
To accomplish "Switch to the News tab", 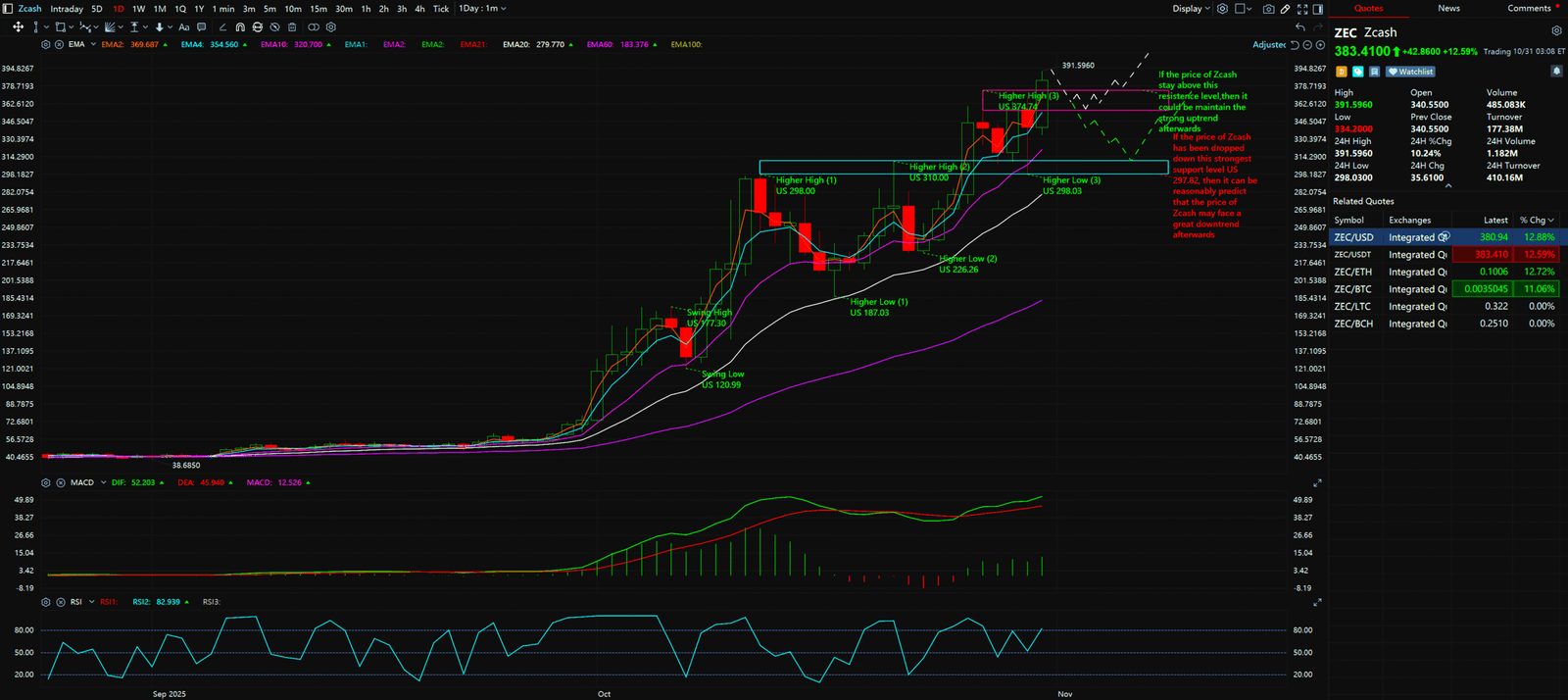I will point(1448,9).
